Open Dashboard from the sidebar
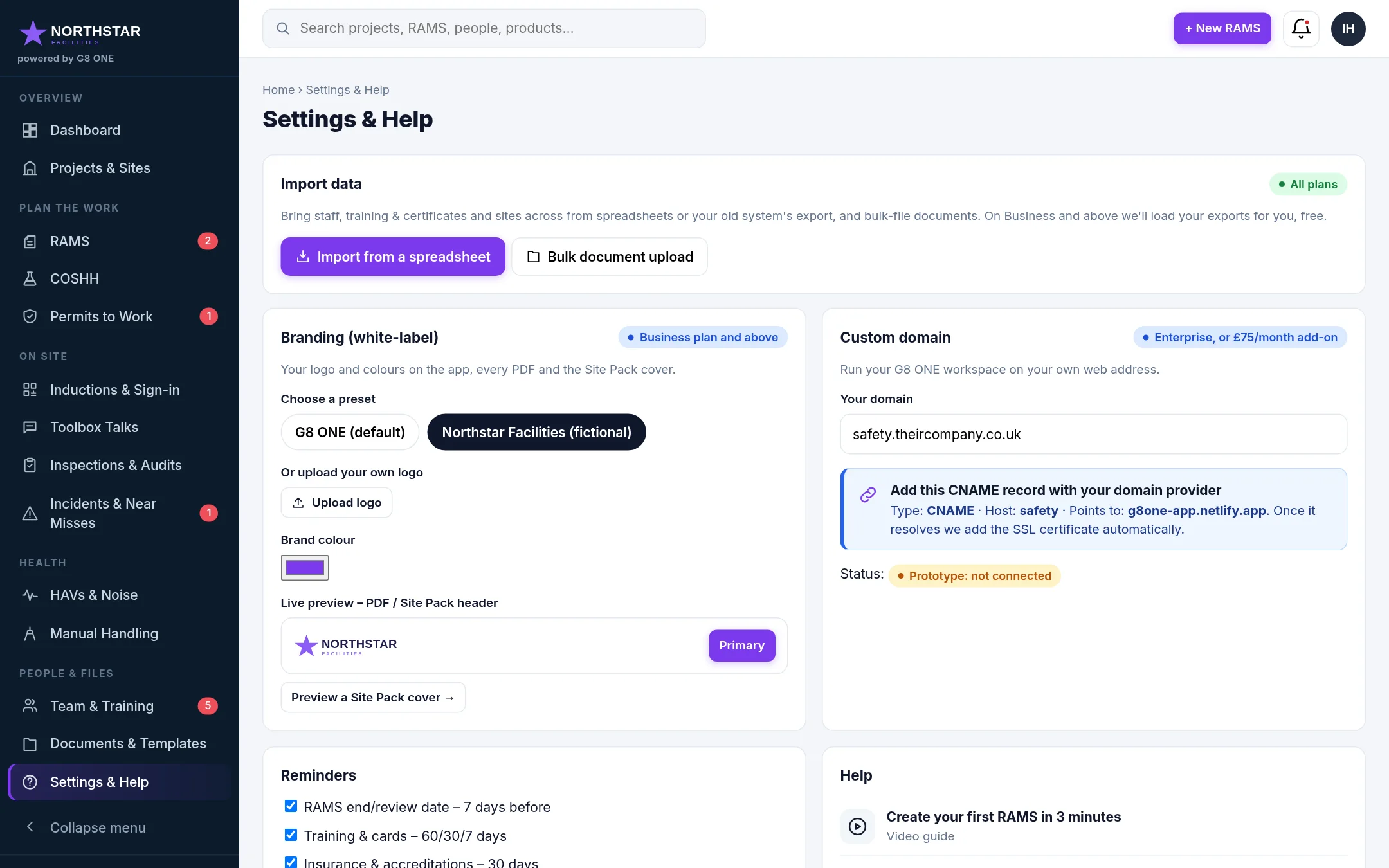The height and width of the screenshot is (868, 1389). pyautogui.click(x=120, y=130)
